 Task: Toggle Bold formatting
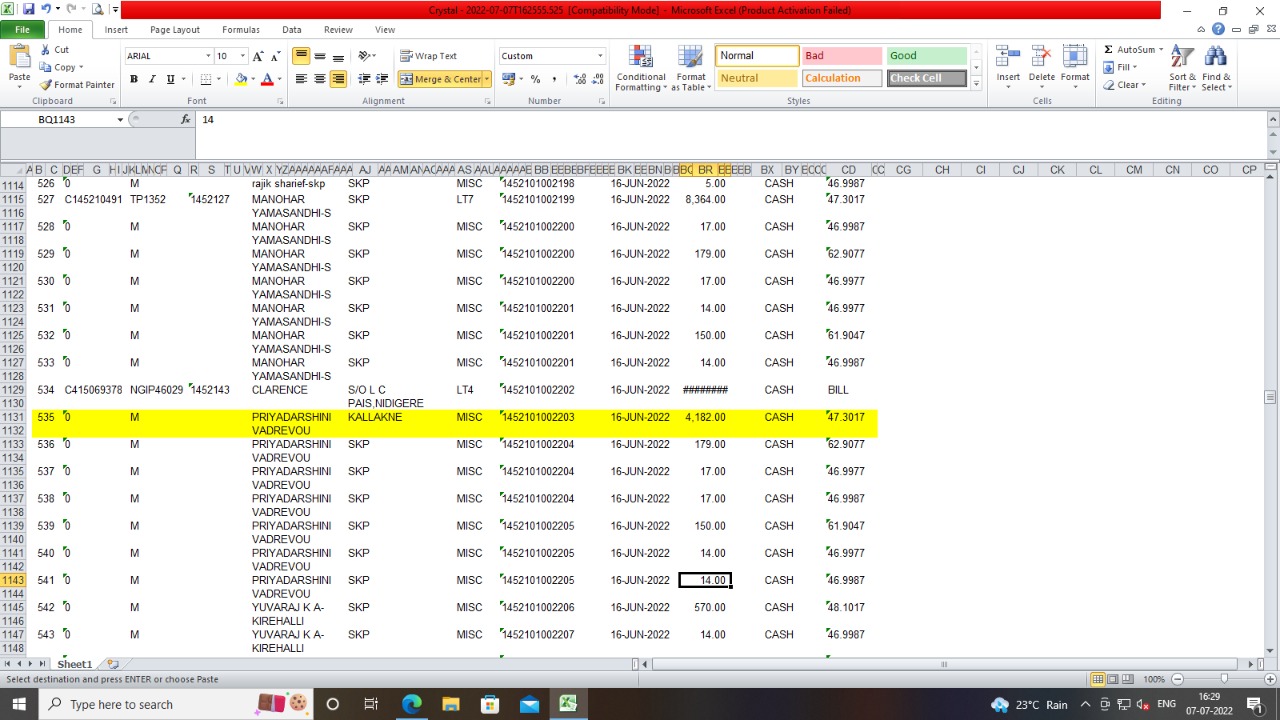click(133, 79)
